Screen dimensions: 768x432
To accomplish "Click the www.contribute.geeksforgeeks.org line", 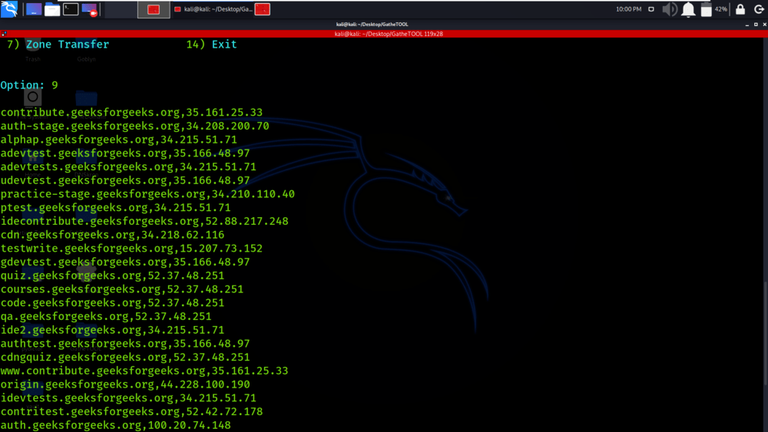I will click(x=144, y=371).
